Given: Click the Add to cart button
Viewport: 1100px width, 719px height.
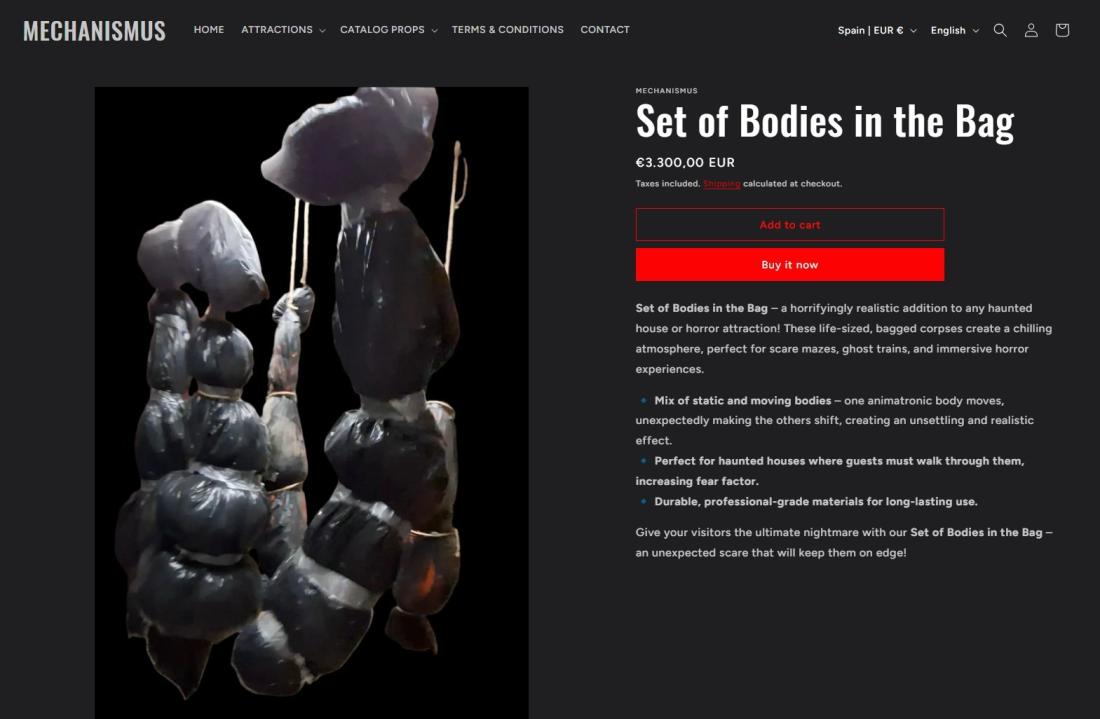Looking at the screenshot, I should (789, 224).
